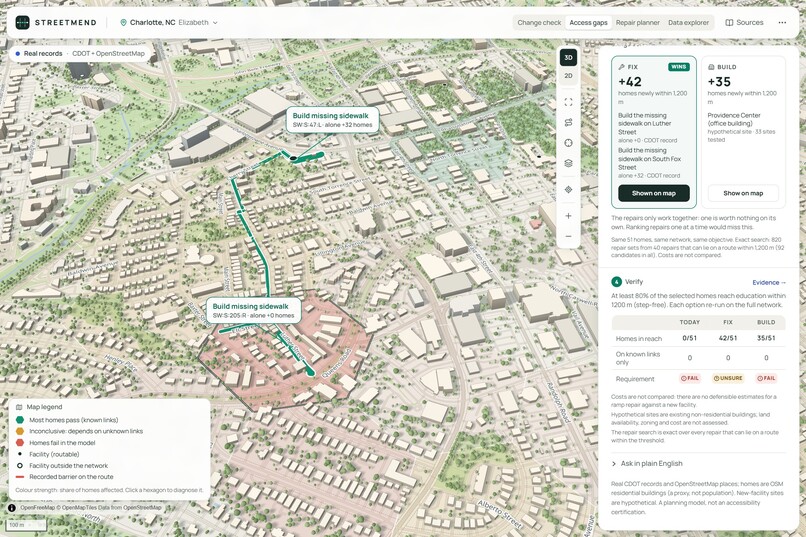
Task: Click the fit-to-extent frame icon
Action: pos(568,102)
